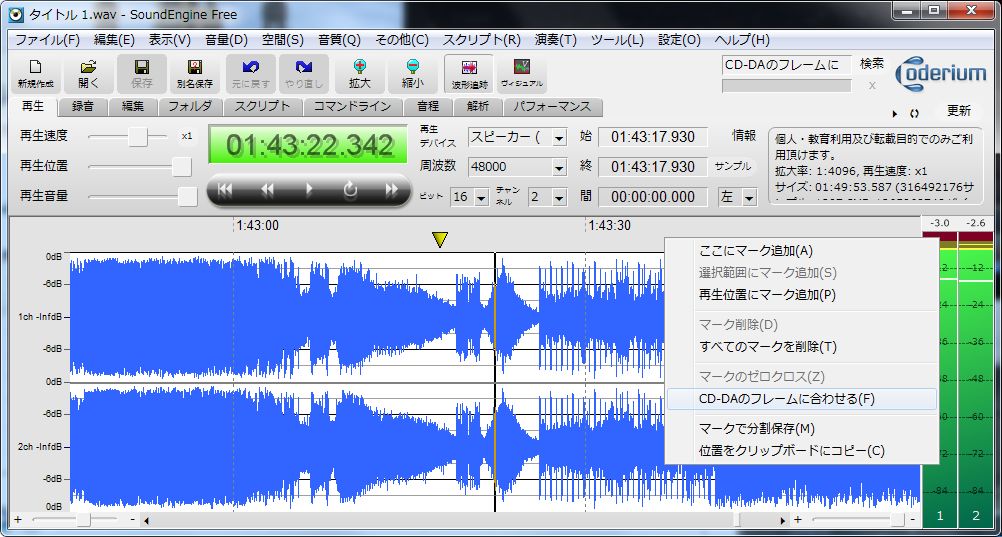1002x537 pixels.
Task: Click the 保存 (save) floppy icon
Action: click(x=142, y=74)
